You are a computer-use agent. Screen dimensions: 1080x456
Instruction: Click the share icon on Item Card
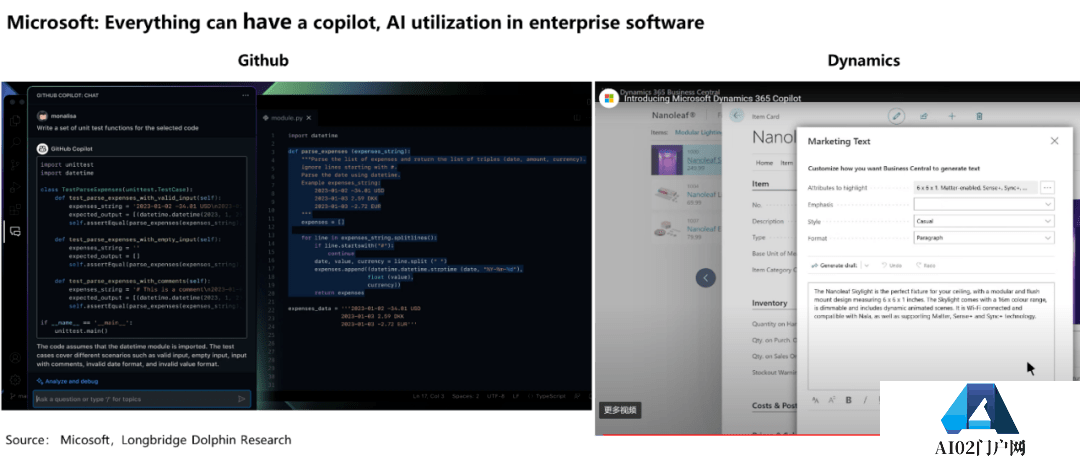[x=924, y=116]
